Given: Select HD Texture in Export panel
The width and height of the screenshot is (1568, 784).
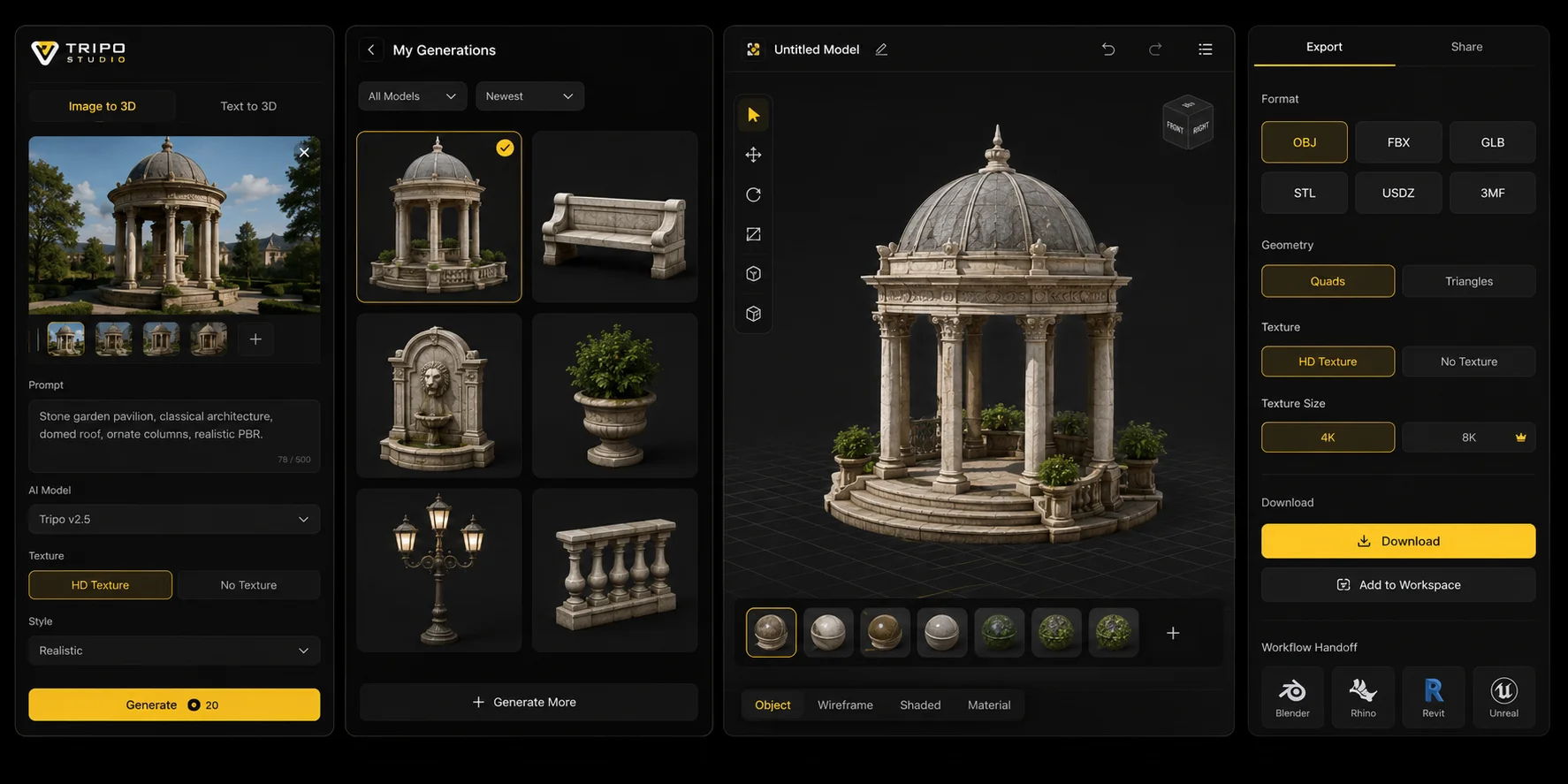Looking at the screenshot, I should point(1328,362).
